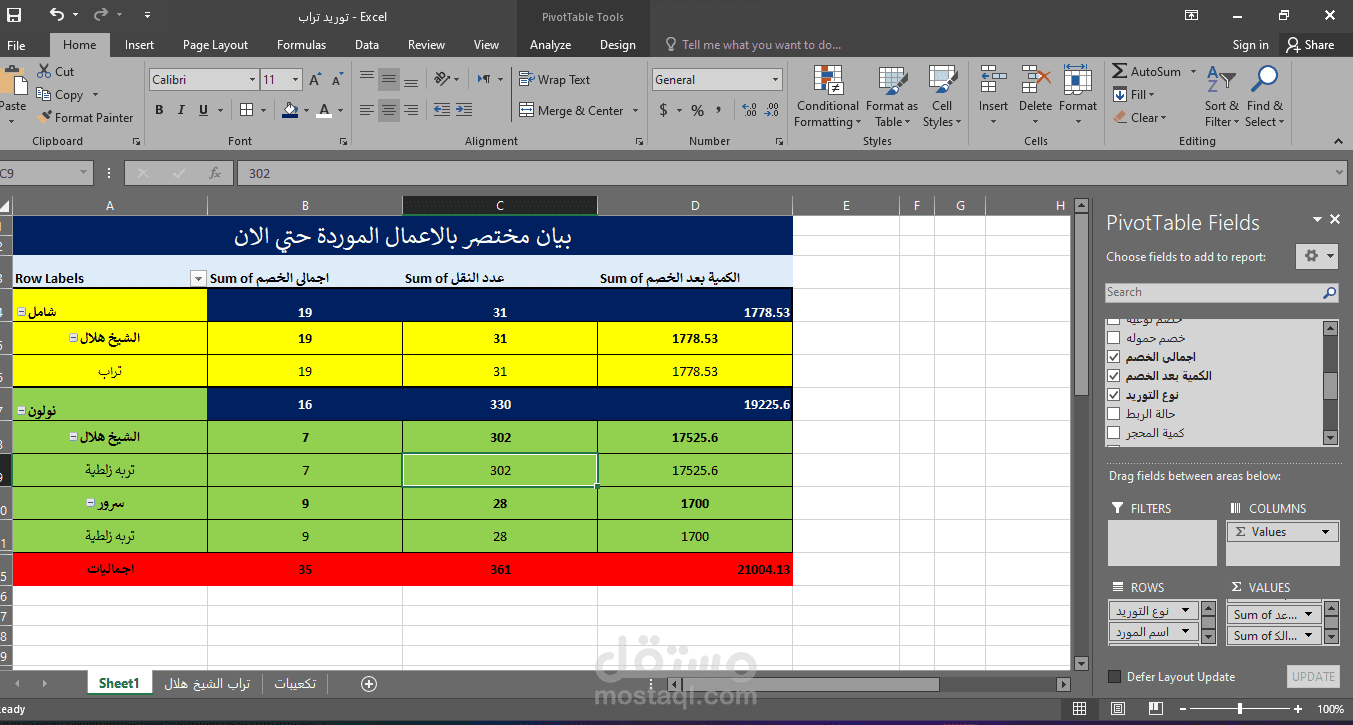
Task: Open Sort & Filter
Action: (x=1221, y=97)
